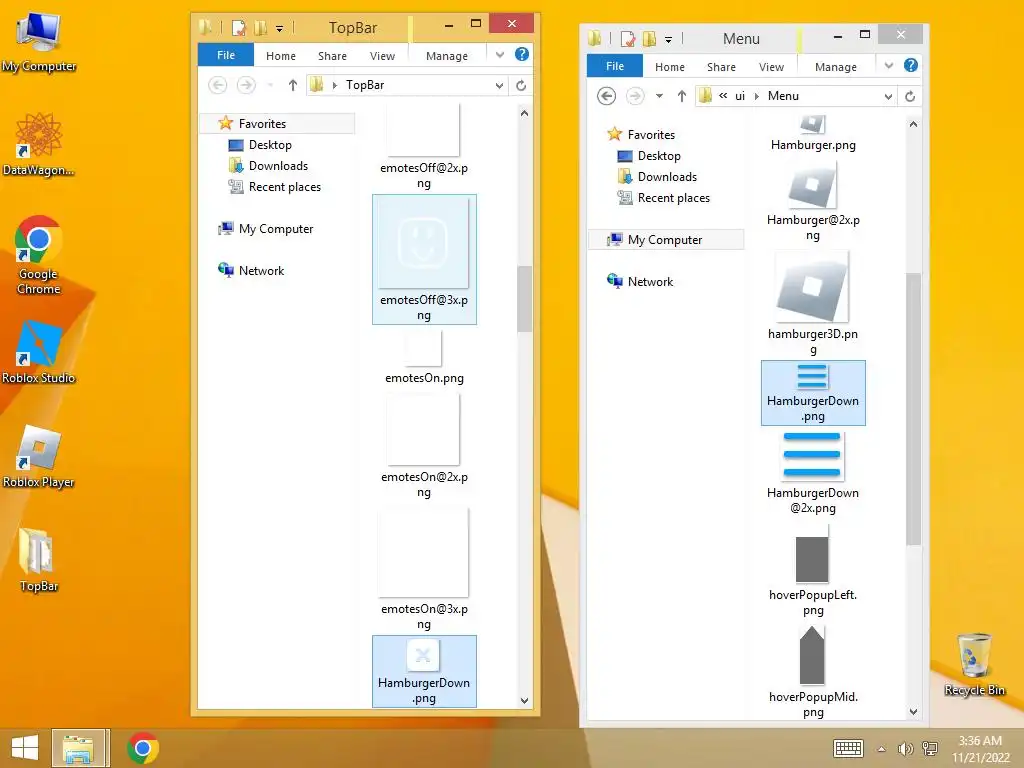This screenshot has width=1024, height=768.
Task: Click Properties quick-access icon in TopBar title bar
Action: coord(238,27)
